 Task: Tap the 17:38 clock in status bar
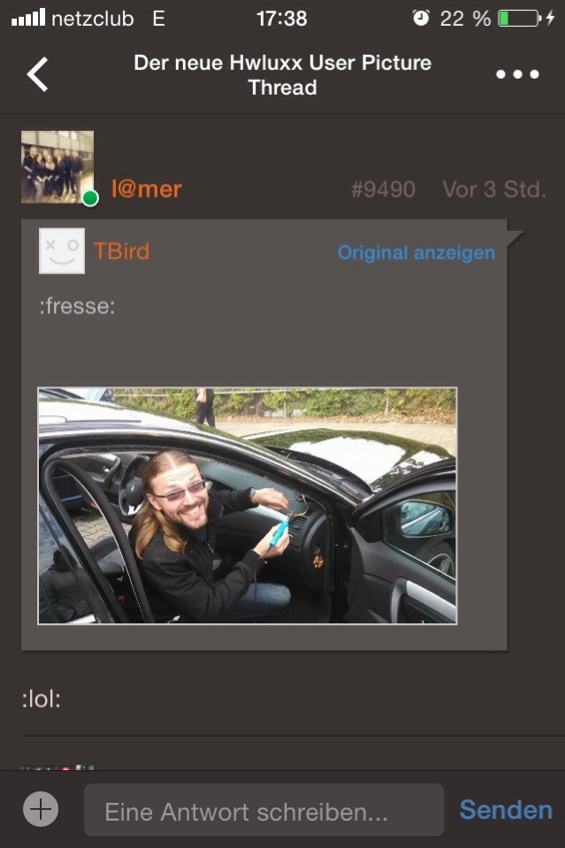click(x=282, y=19)
